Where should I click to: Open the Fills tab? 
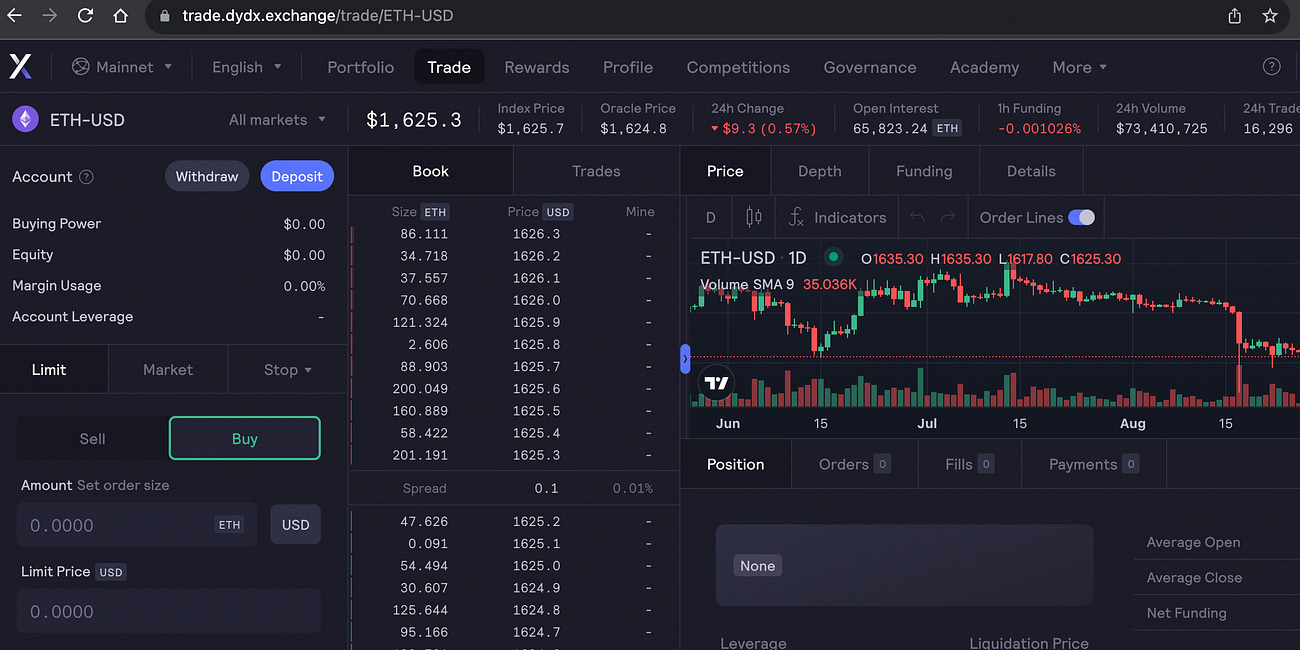click(x=970, y=464)
